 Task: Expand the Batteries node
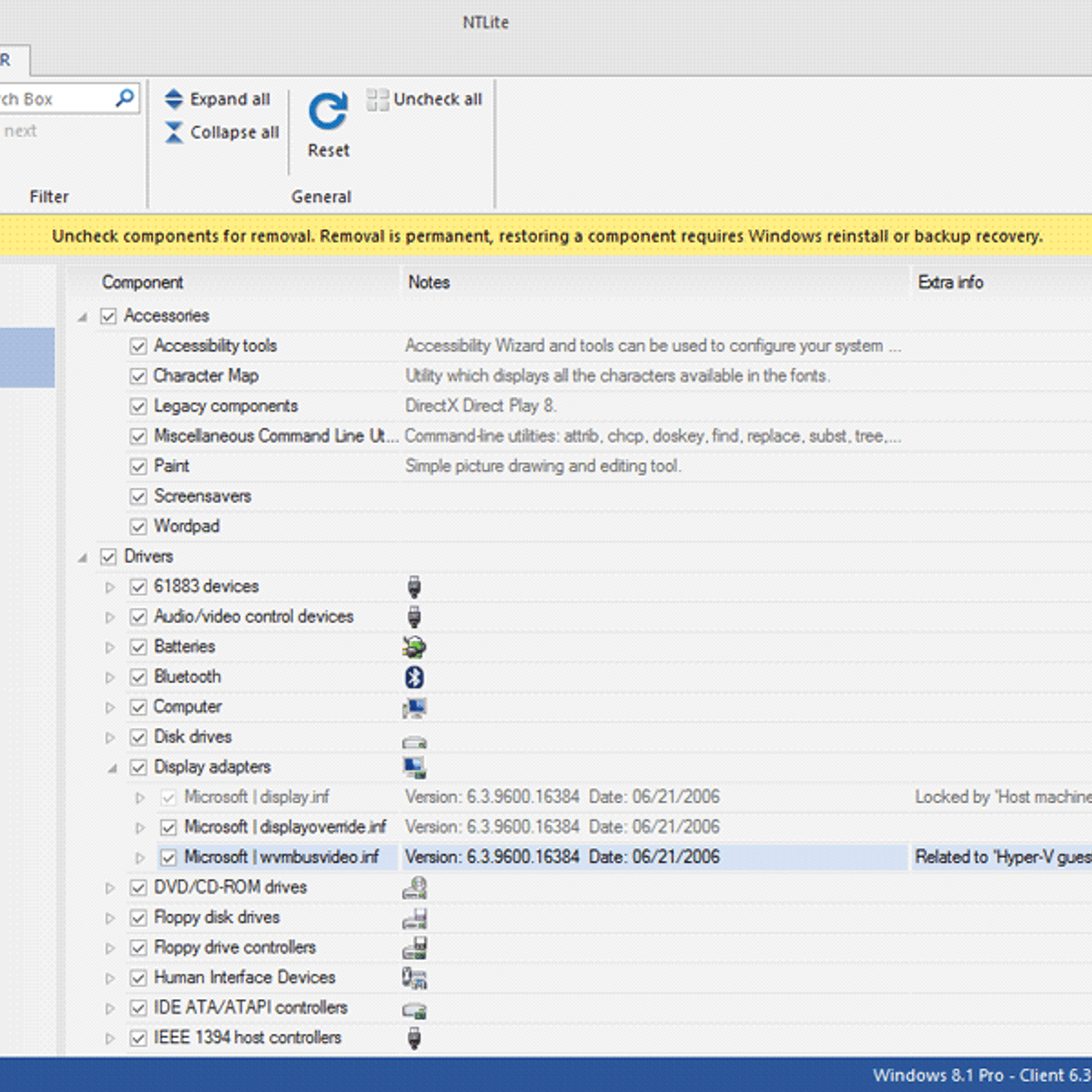(x=110, y=647)
